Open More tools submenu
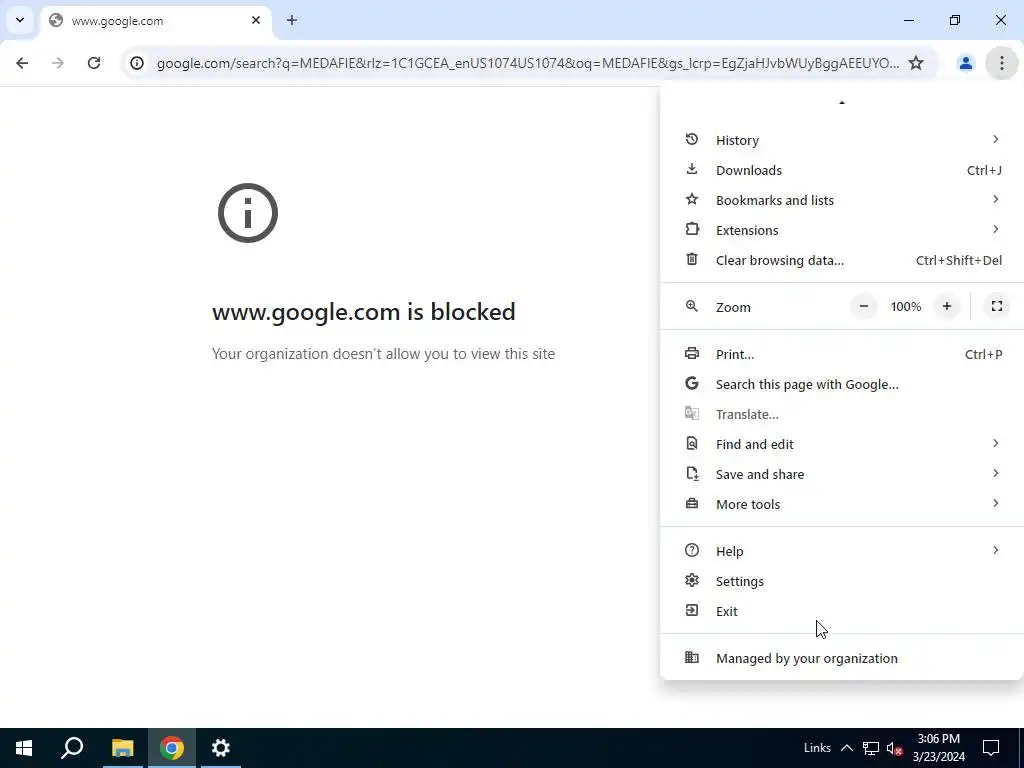1024x768 pixels. [x=842, y=504]
